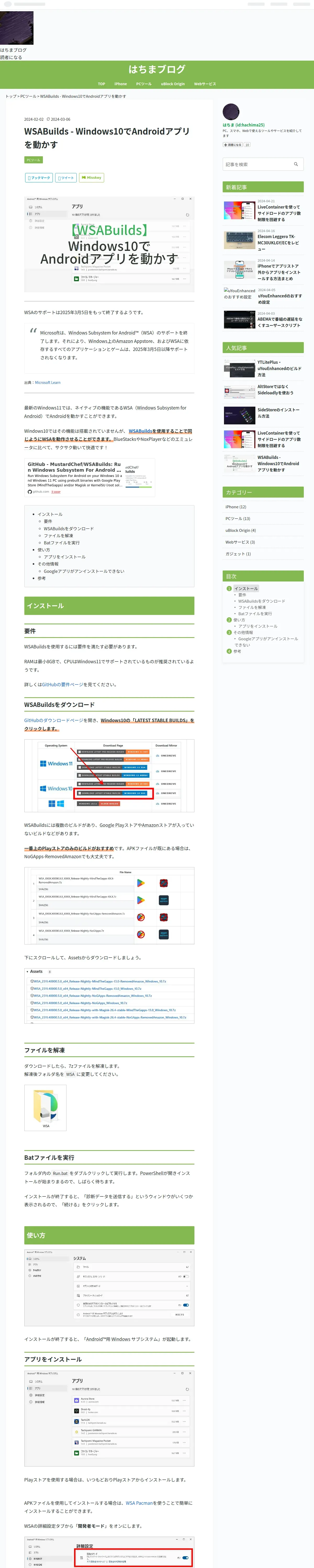Jump to インストール in the sidebar 目次

(246, 589)
